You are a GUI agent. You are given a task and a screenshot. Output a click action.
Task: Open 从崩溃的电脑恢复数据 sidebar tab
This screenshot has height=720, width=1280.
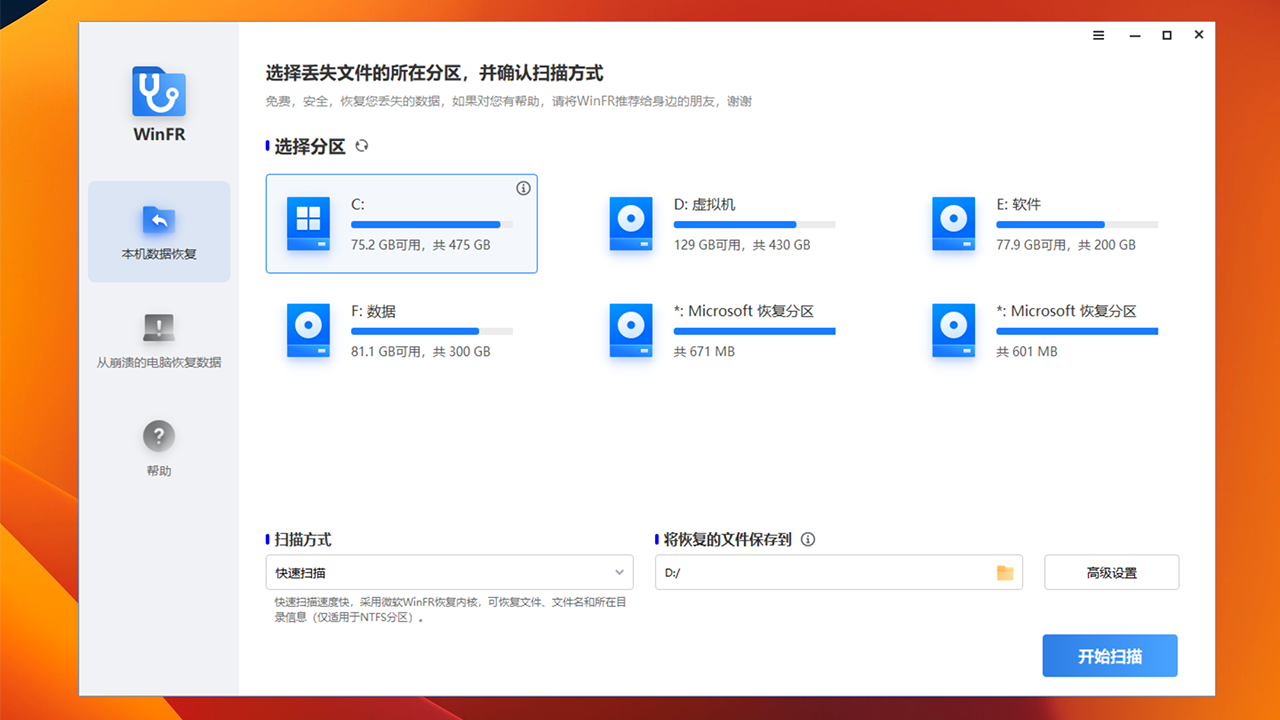pyautogui.click(x=159, y=341)
